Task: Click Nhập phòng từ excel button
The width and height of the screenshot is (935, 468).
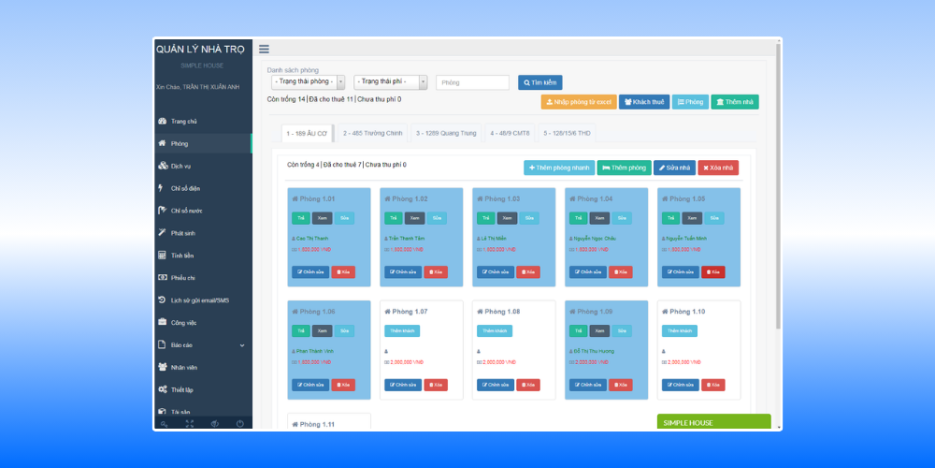Action: point(577,102)
